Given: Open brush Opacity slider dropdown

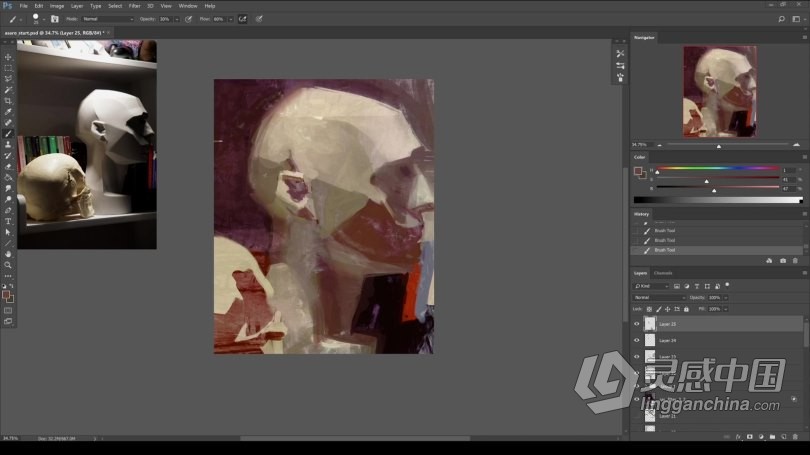Looking at the screenshot, I should (177, 19).
